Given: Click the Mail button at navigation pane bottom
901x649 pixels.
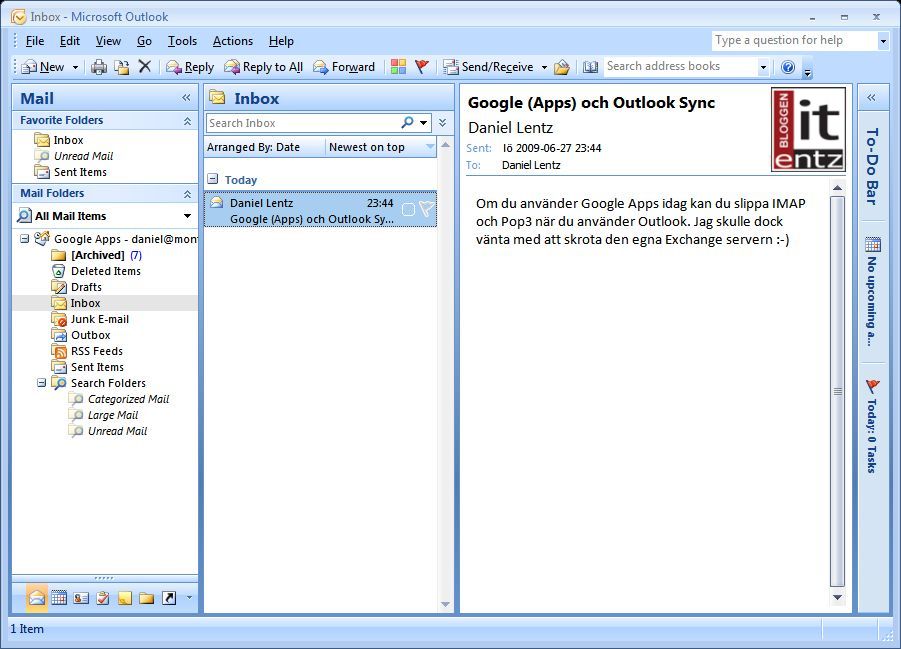Looking at the screenshot, I should pos(37,598).
